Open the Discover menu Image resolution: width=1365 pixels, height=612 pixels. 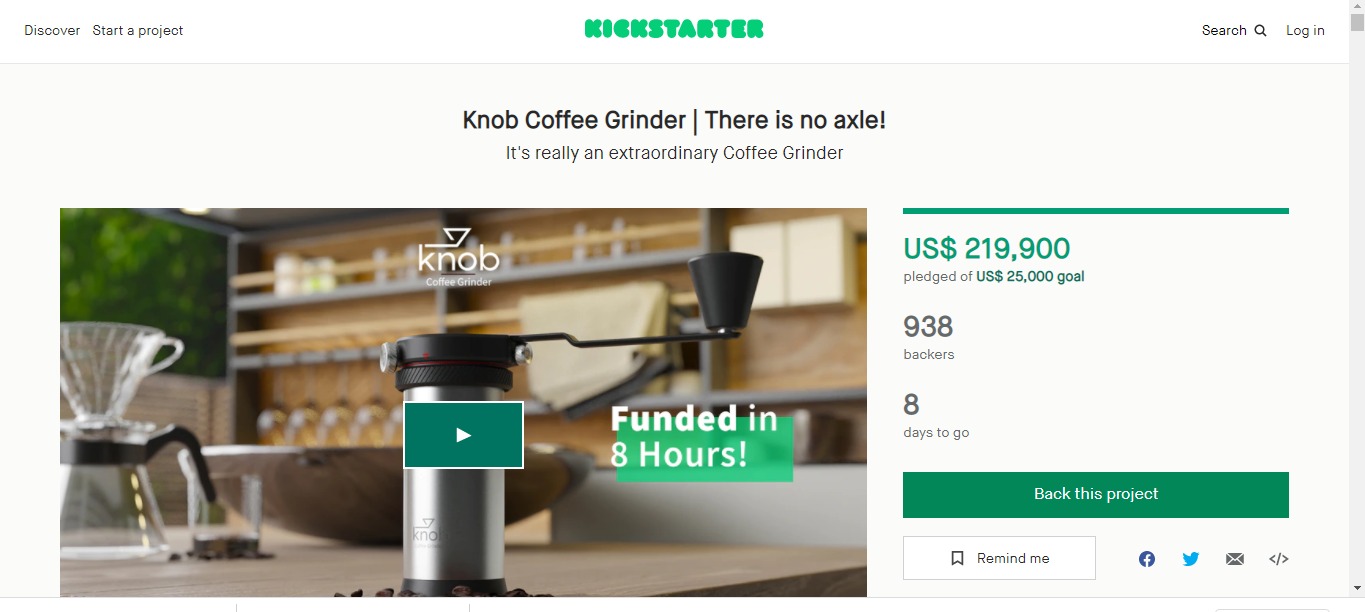52,31
